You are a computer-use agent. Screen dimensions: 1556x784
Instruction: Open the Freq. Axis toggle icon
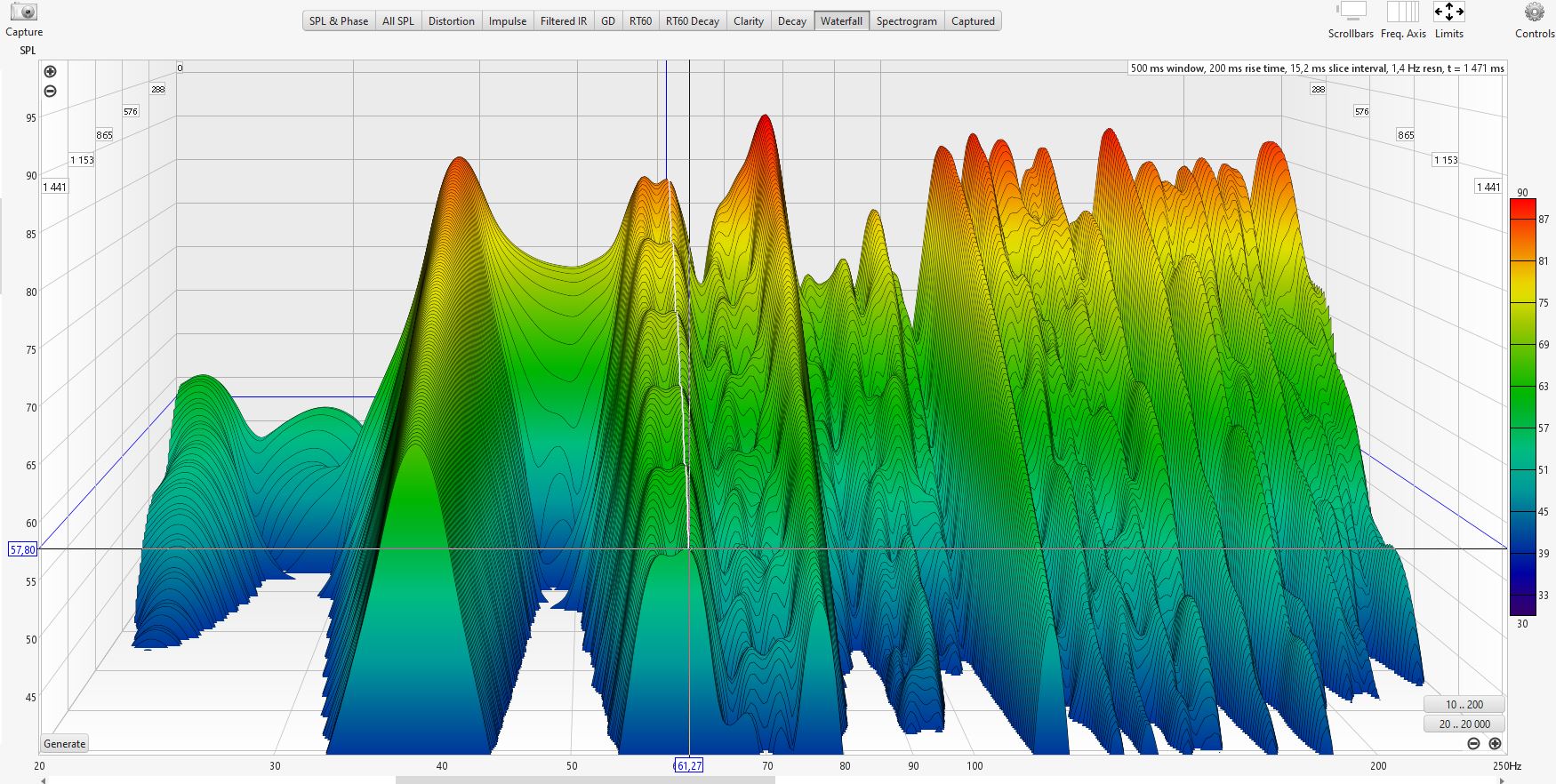click(1403, 12)
